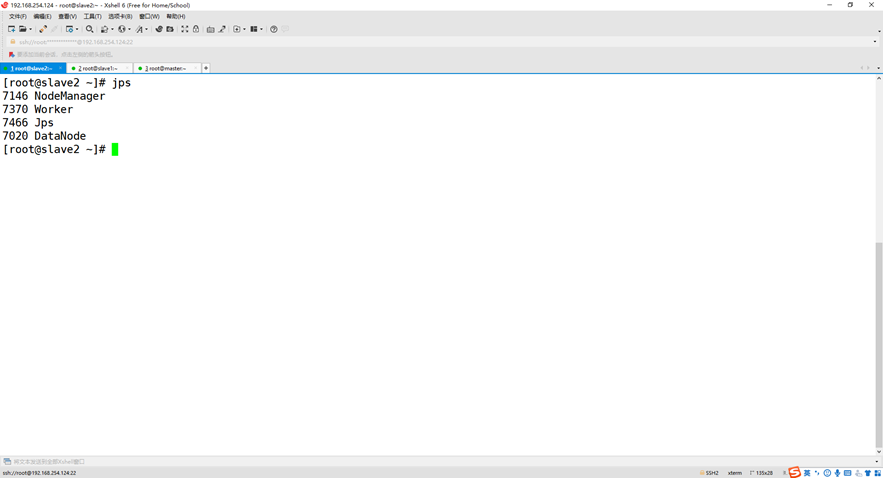
Task: Click the Sogou microphone voice input icon
Action: [x=837, y=473]
